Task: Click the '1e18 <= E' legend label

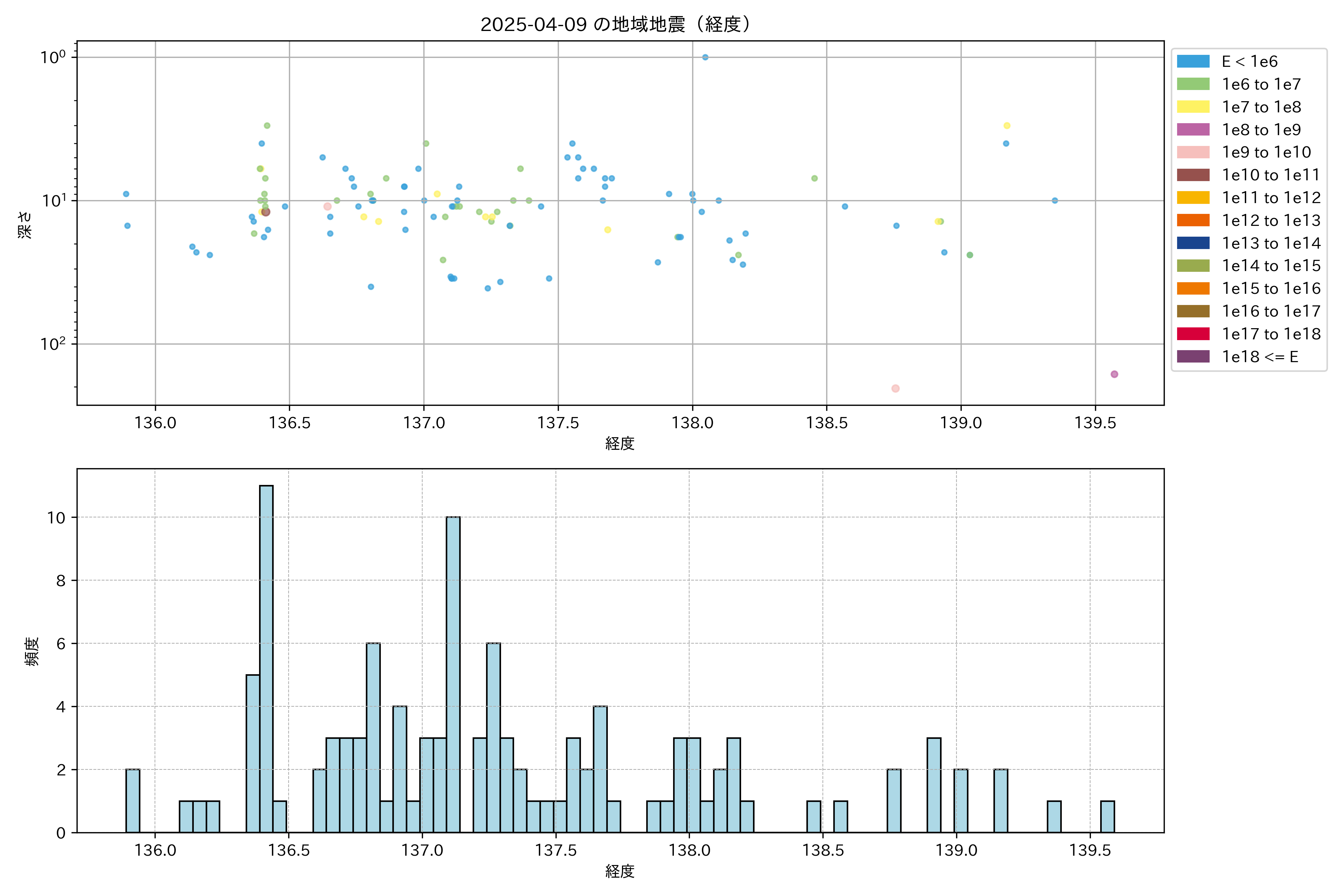Action: pos(1260,357)
